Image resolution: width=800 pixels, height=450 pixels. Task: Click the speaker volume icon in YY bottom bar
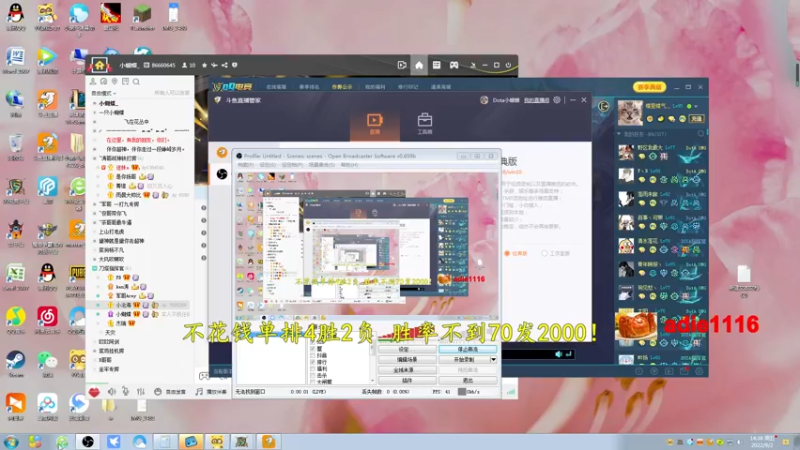[112, 392]
